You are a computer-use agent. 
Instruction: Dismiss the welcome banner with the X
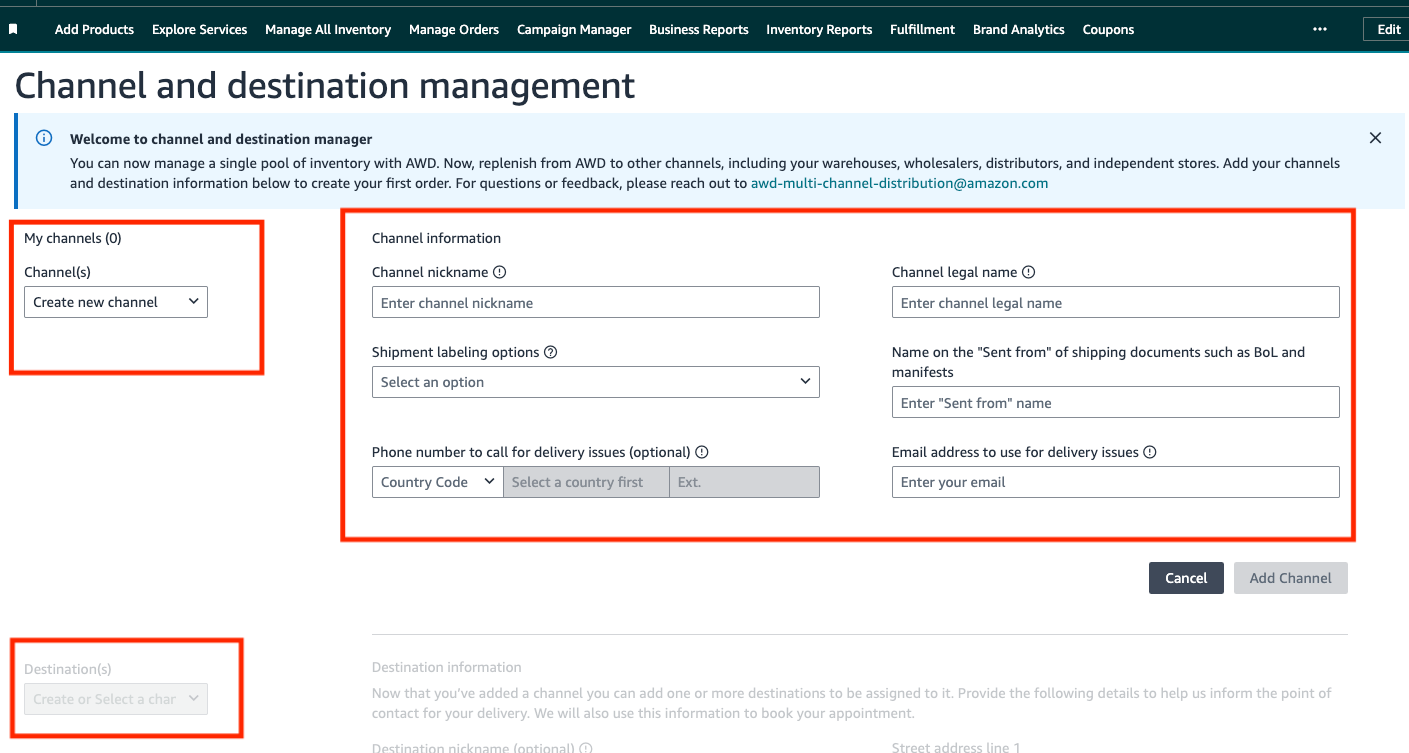click(x=1375, y=138)
